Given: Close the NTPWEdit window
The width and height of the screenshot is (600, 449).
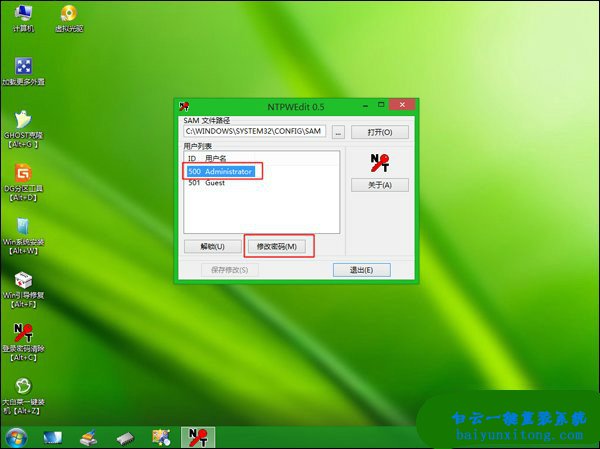Looking at the screenshot, I should coord(402,104).
